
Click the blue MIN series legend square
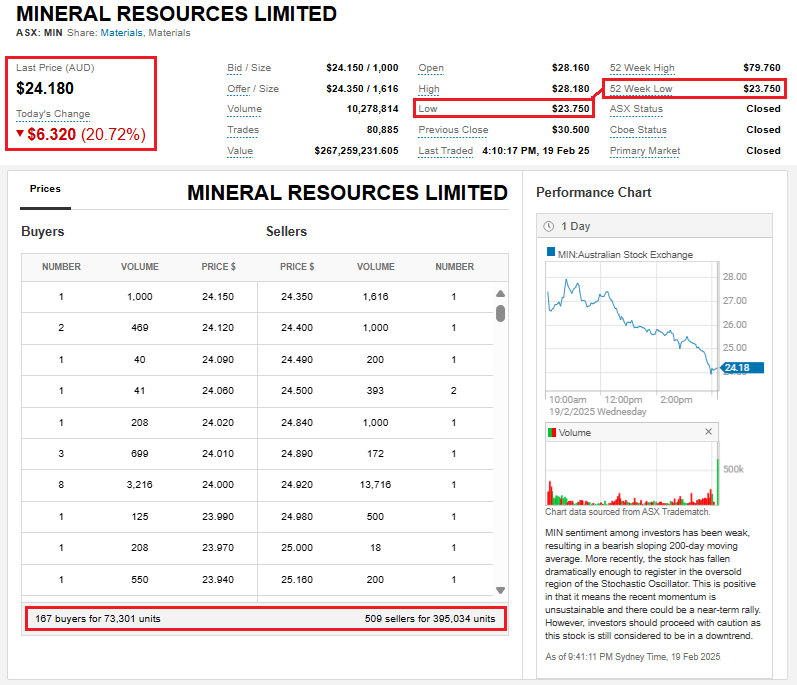(550, 253)
